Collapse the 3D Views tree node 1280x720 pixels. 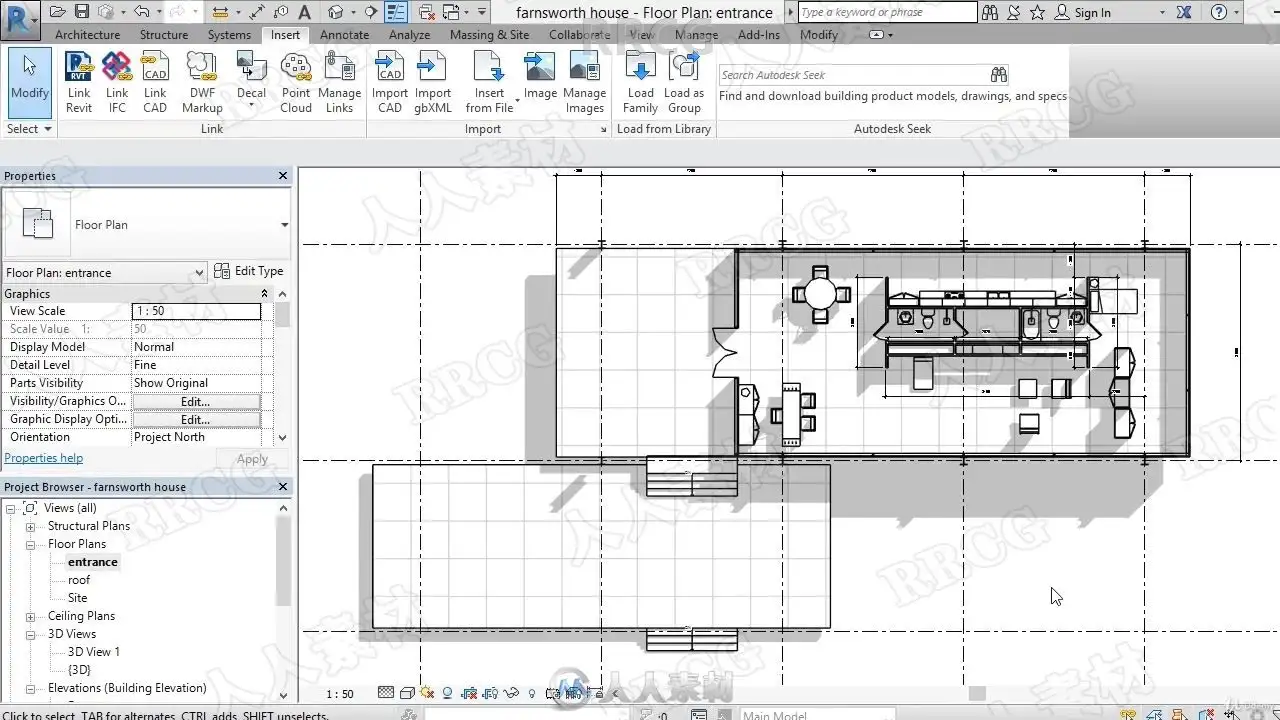pos(31,635)
